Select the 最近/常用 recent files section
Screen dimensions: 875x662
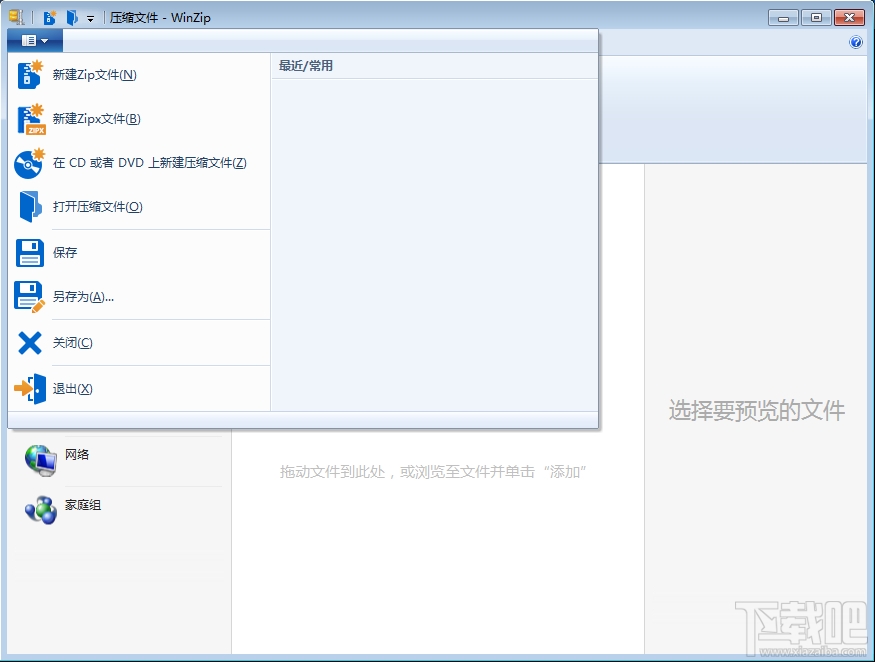click(x=304, y=65)
